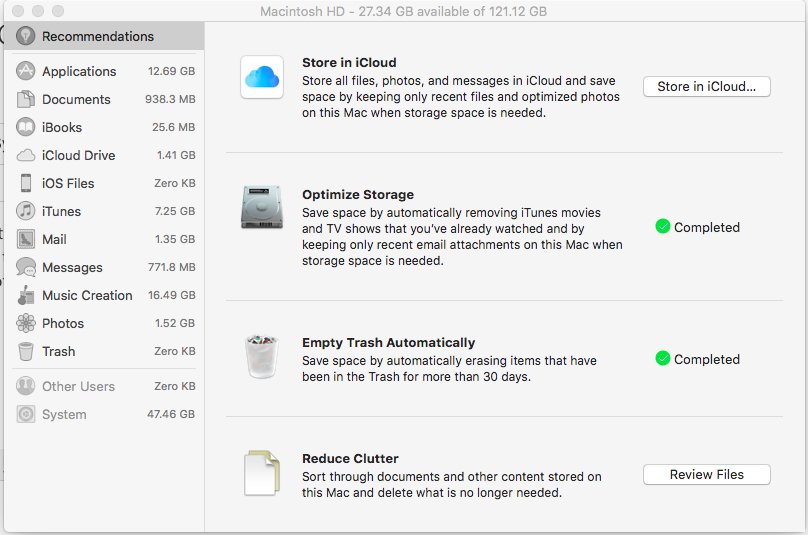The image size is (808, 535).
Task: Select the Recommendations lightbulb icon
Action: point(25,36)
